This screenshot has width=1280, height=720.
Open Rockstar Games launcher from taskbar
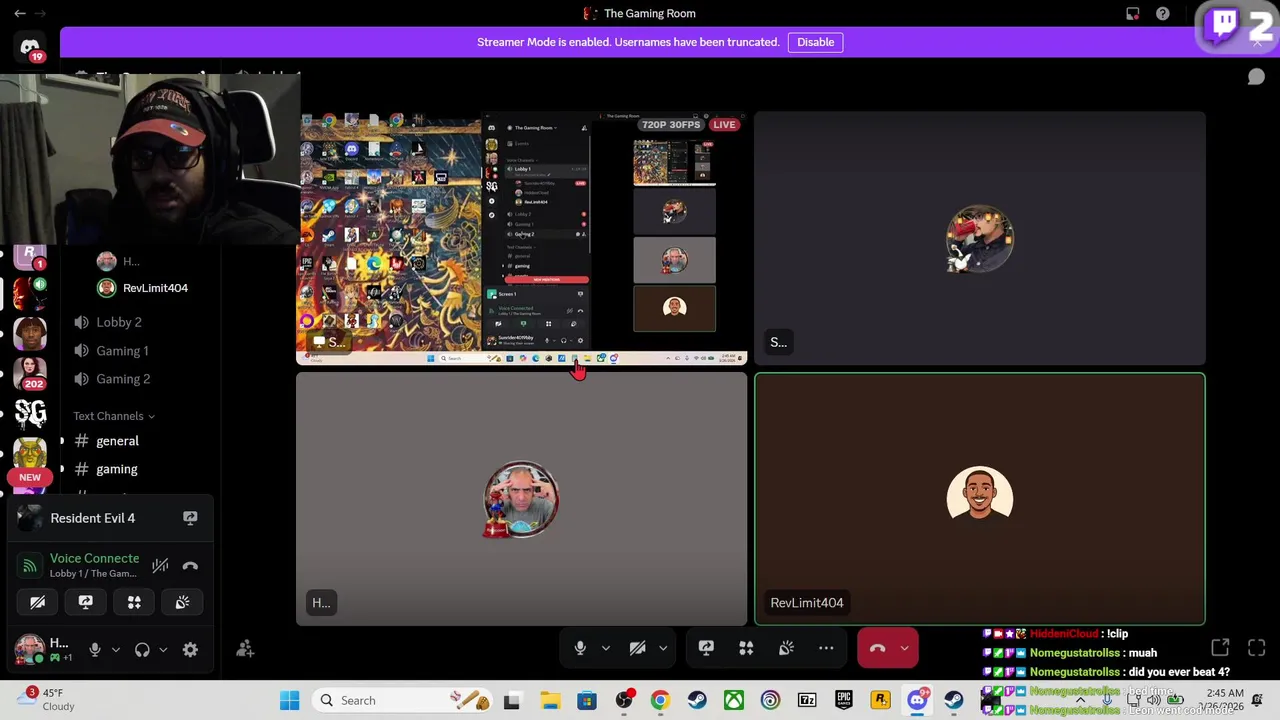coord(880,700)
